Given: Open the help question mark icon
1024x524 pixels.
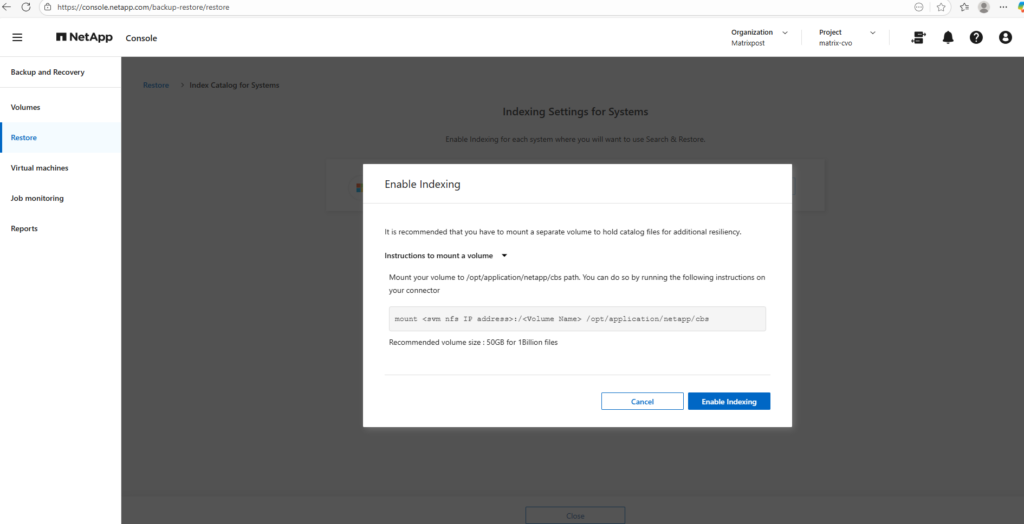Looking at the screenshot, I should point(976,38).
